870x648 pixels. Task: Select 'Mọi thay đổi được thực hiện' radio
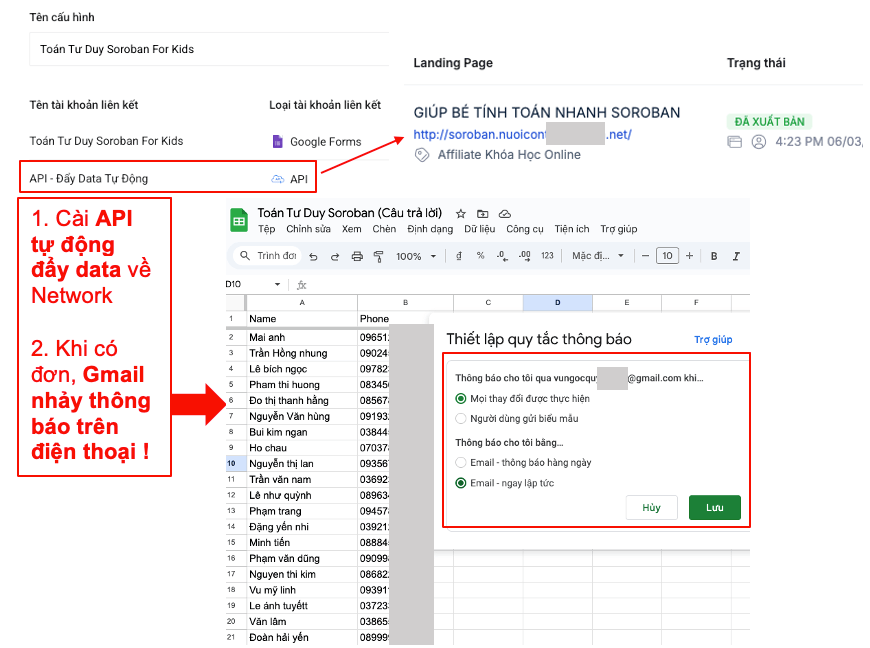pyautogui.click(x=461, y=398)
